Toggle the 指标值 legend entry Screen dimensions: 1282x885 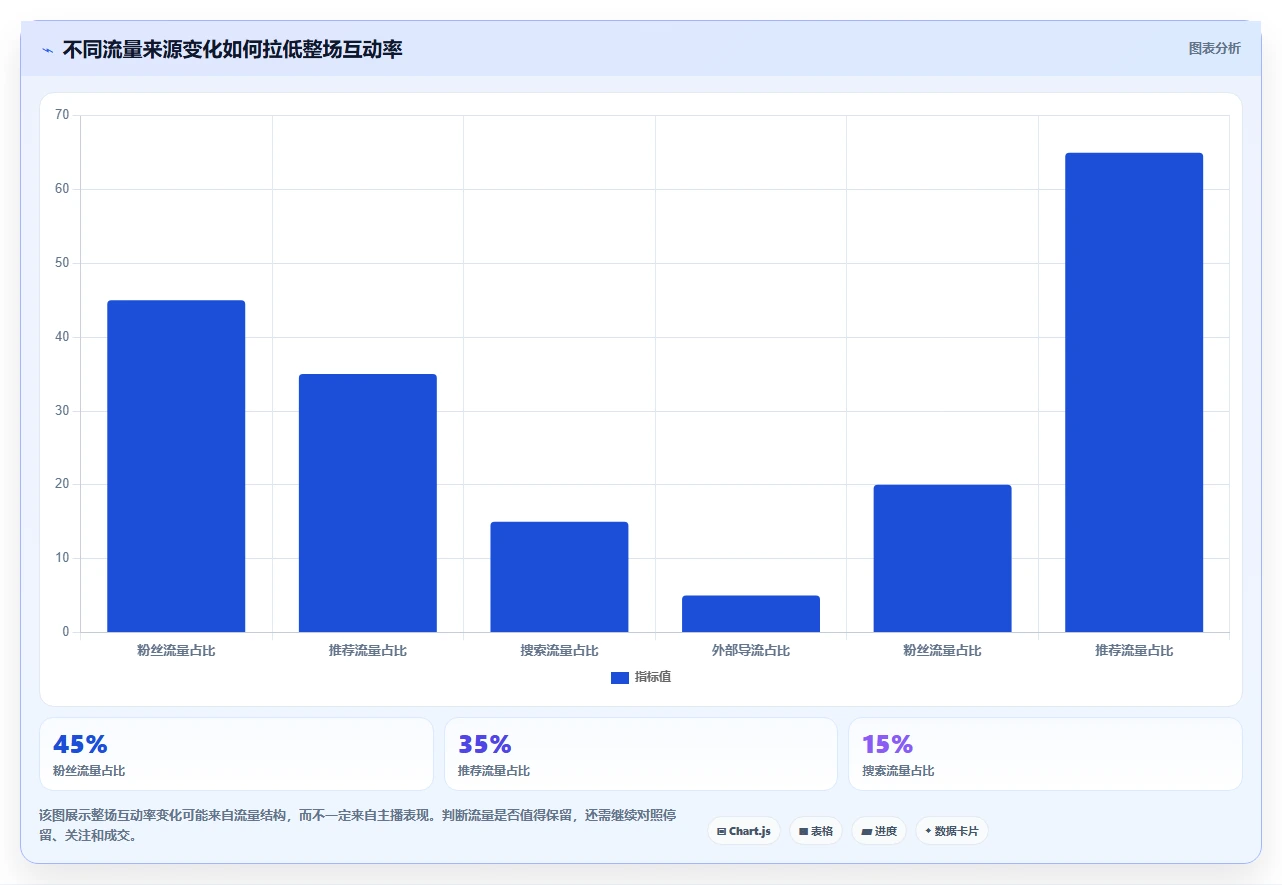(641, 677)
